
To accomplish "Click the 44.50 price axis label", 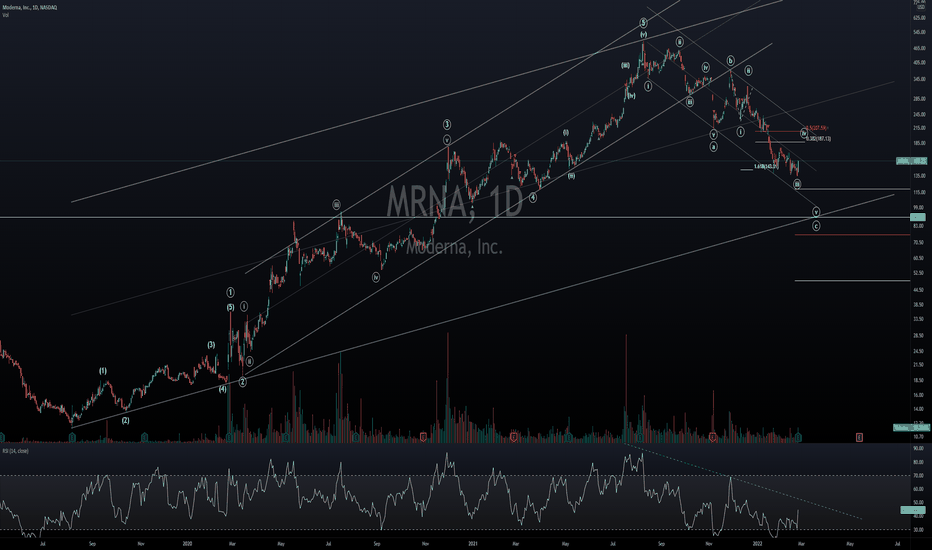I will click(918, 290).
